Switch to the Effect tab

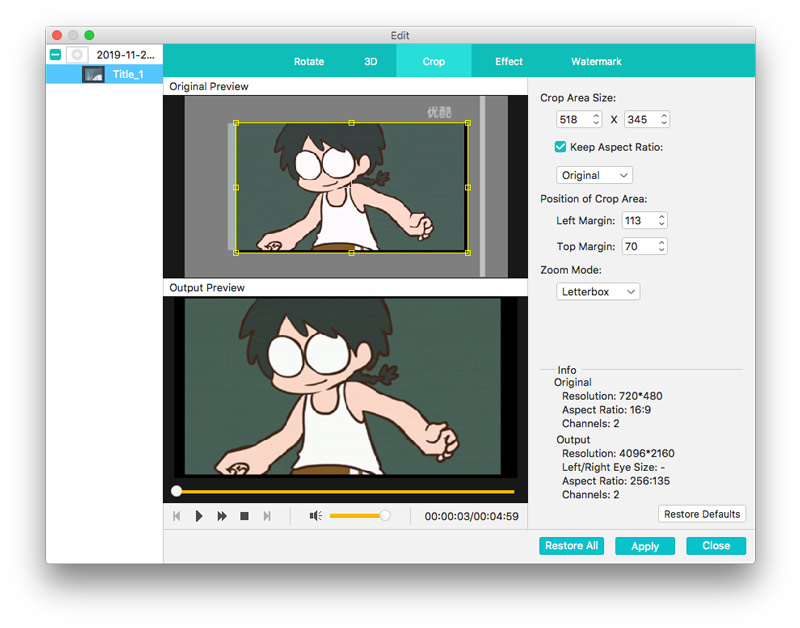coord(508,60)
